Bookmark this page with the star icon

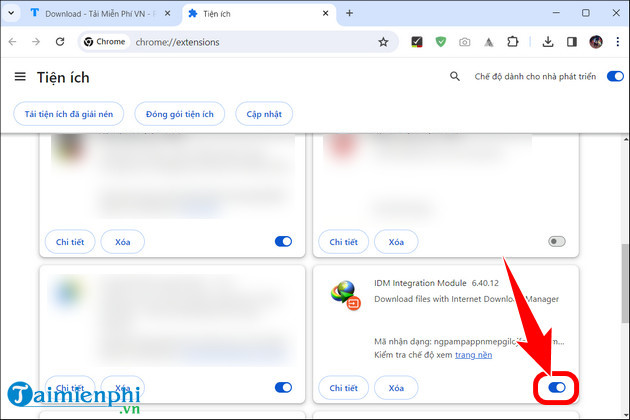point(383,42)
